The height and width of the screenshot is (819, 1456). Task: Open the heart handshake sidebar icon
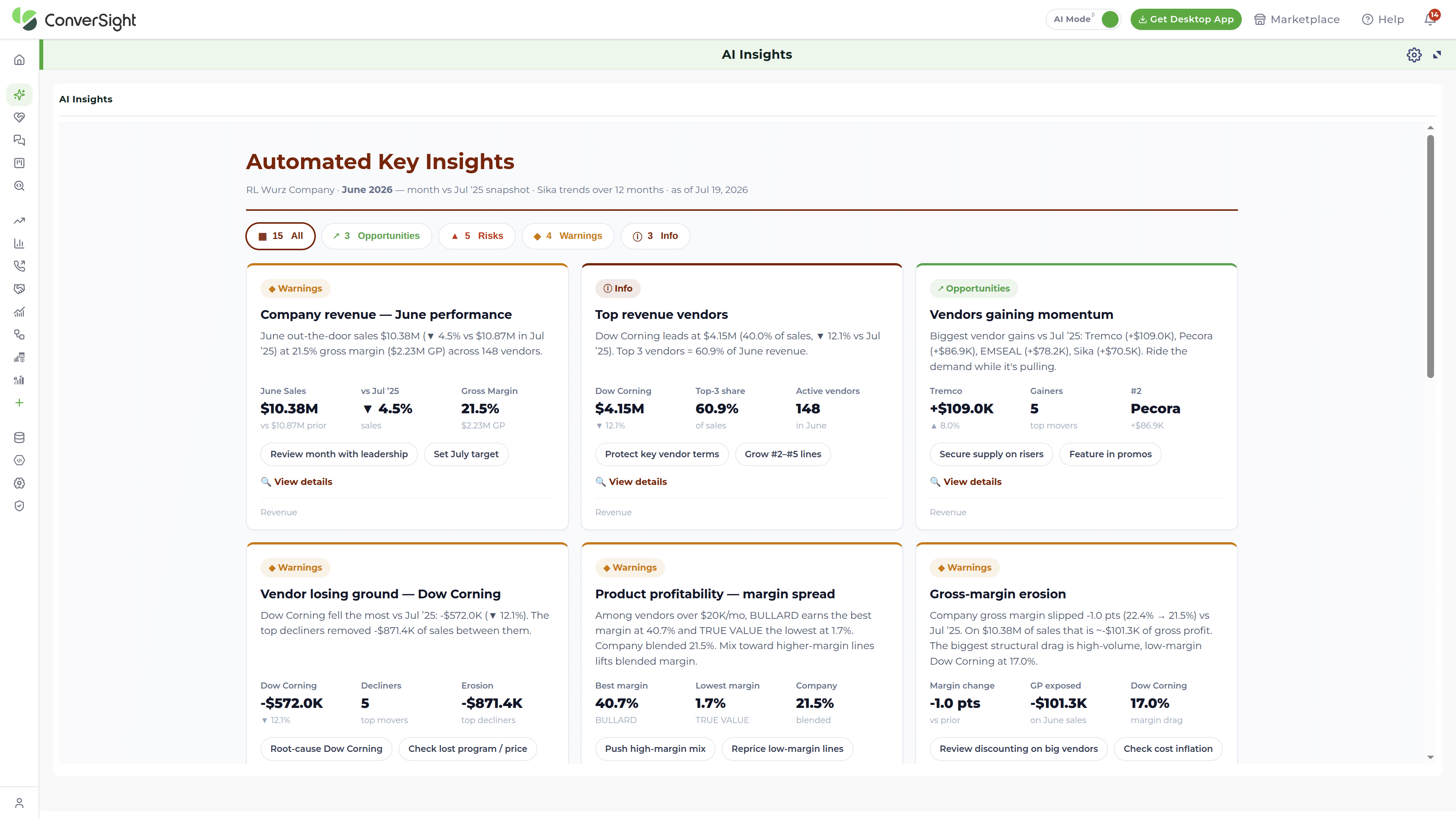point(19,118)
